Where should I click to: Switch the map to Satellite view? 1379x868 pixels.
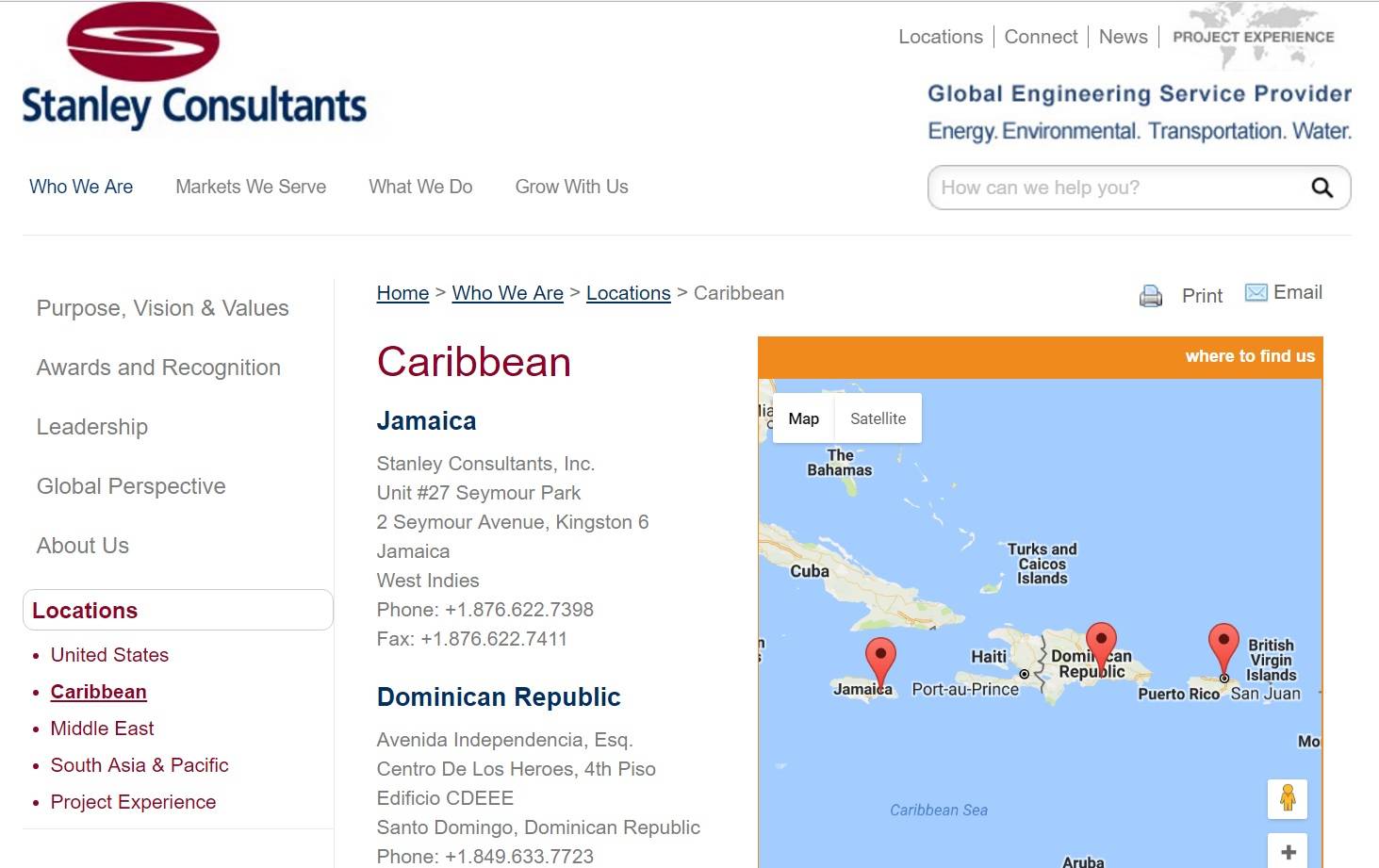[x=878, y=418]
